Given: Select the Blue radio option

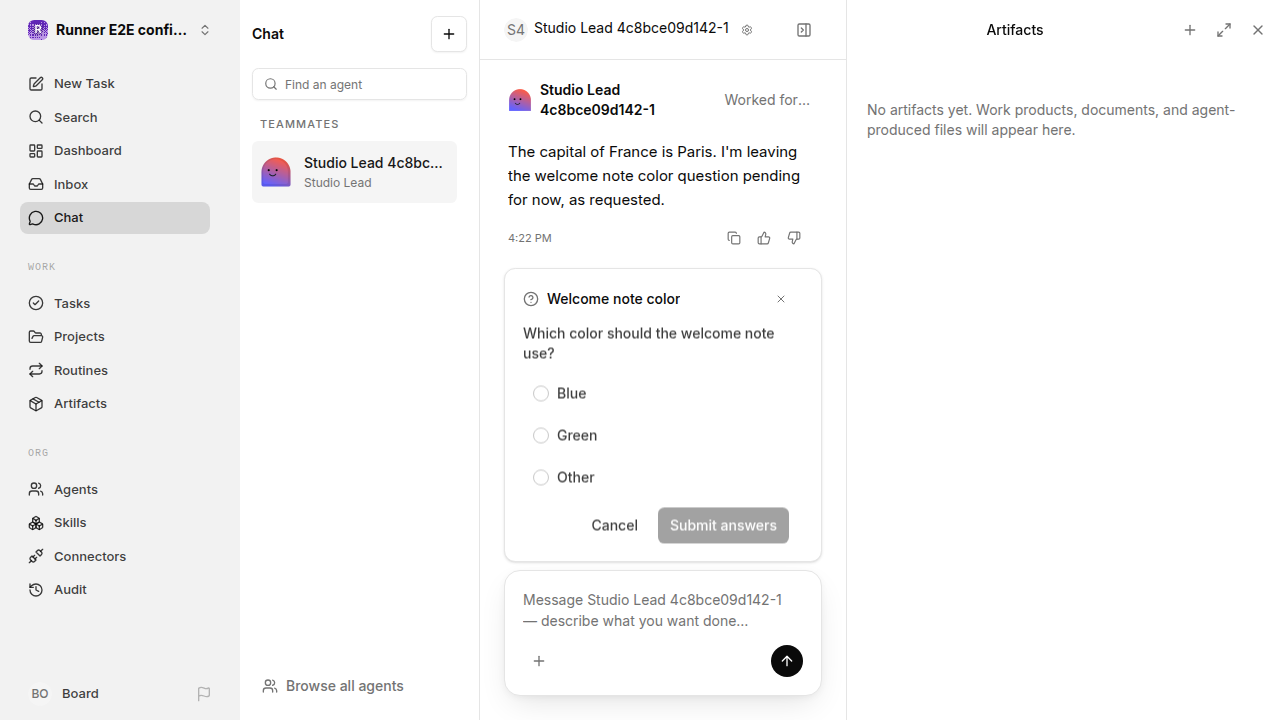Looking at the screenshot, I should [x=541, y=394].
